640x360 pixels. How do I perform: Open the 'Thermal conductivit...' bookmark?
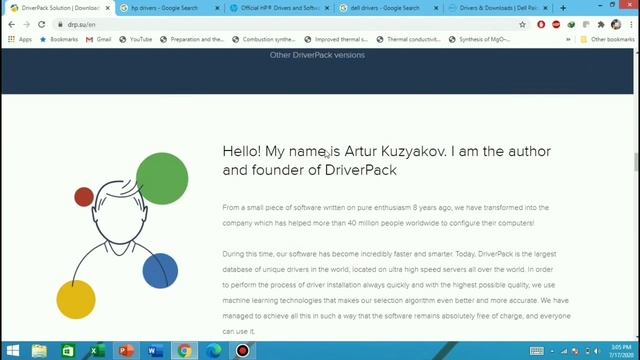pyautogui.click(x=409, y=39)
